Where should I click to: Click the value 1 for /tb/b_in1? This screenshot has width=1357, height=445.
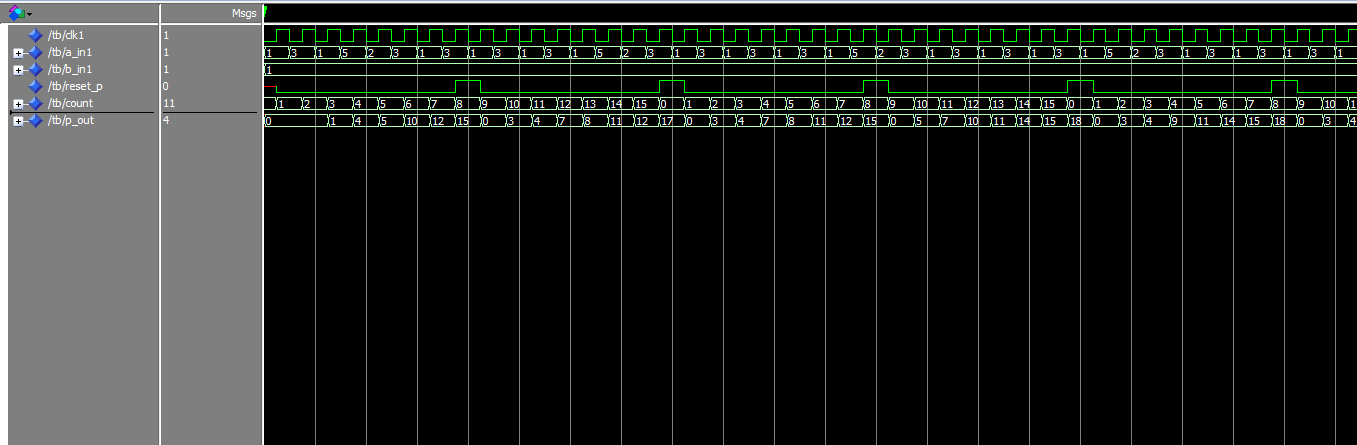166,69
